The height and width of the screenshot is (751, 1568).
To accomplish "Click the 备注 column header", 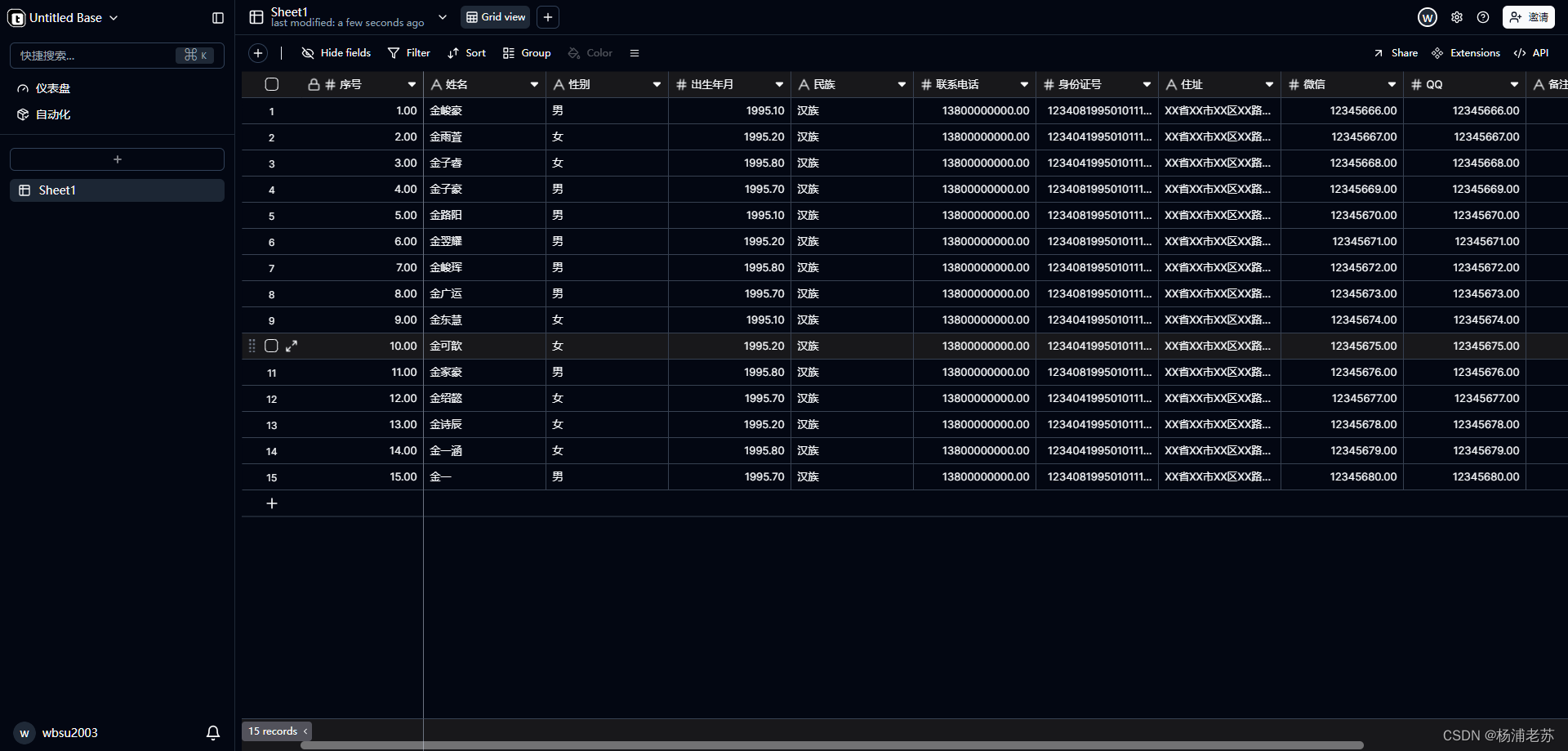I will coord(1547,84).
